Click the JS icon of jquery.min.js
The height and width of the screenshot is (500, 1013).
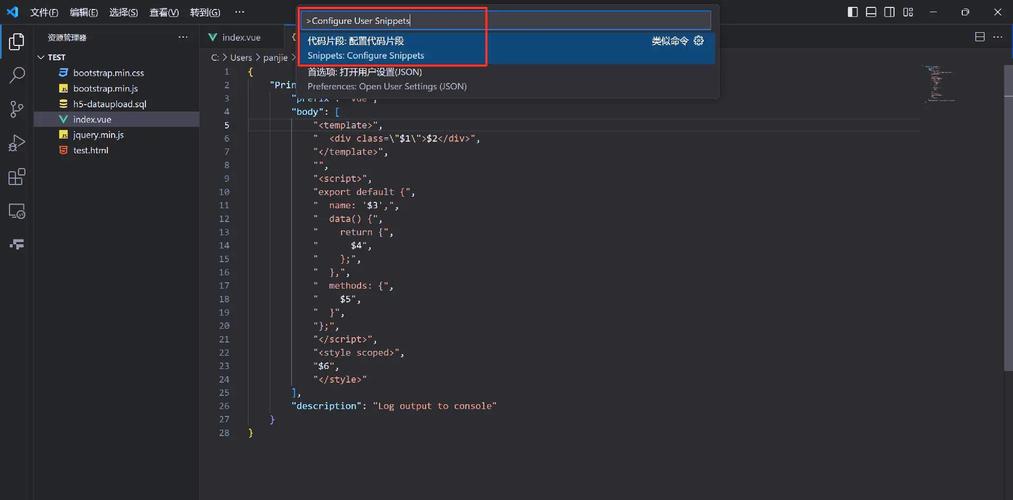pyautogui.click(x=63, y=135)
